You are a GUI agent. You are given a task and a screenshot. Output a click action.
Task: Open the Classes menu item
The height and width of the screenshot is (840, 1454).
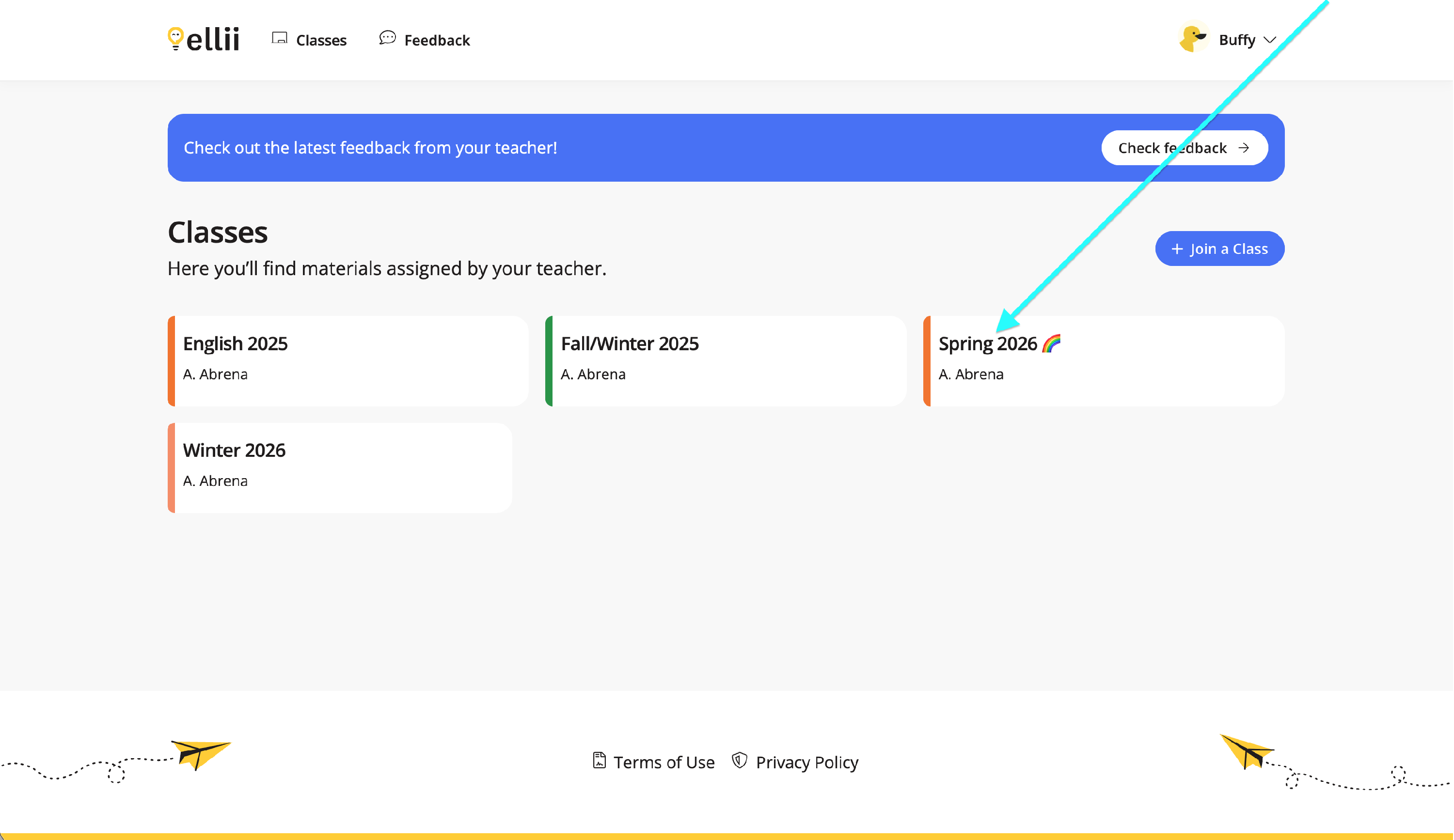click(321, 40)
